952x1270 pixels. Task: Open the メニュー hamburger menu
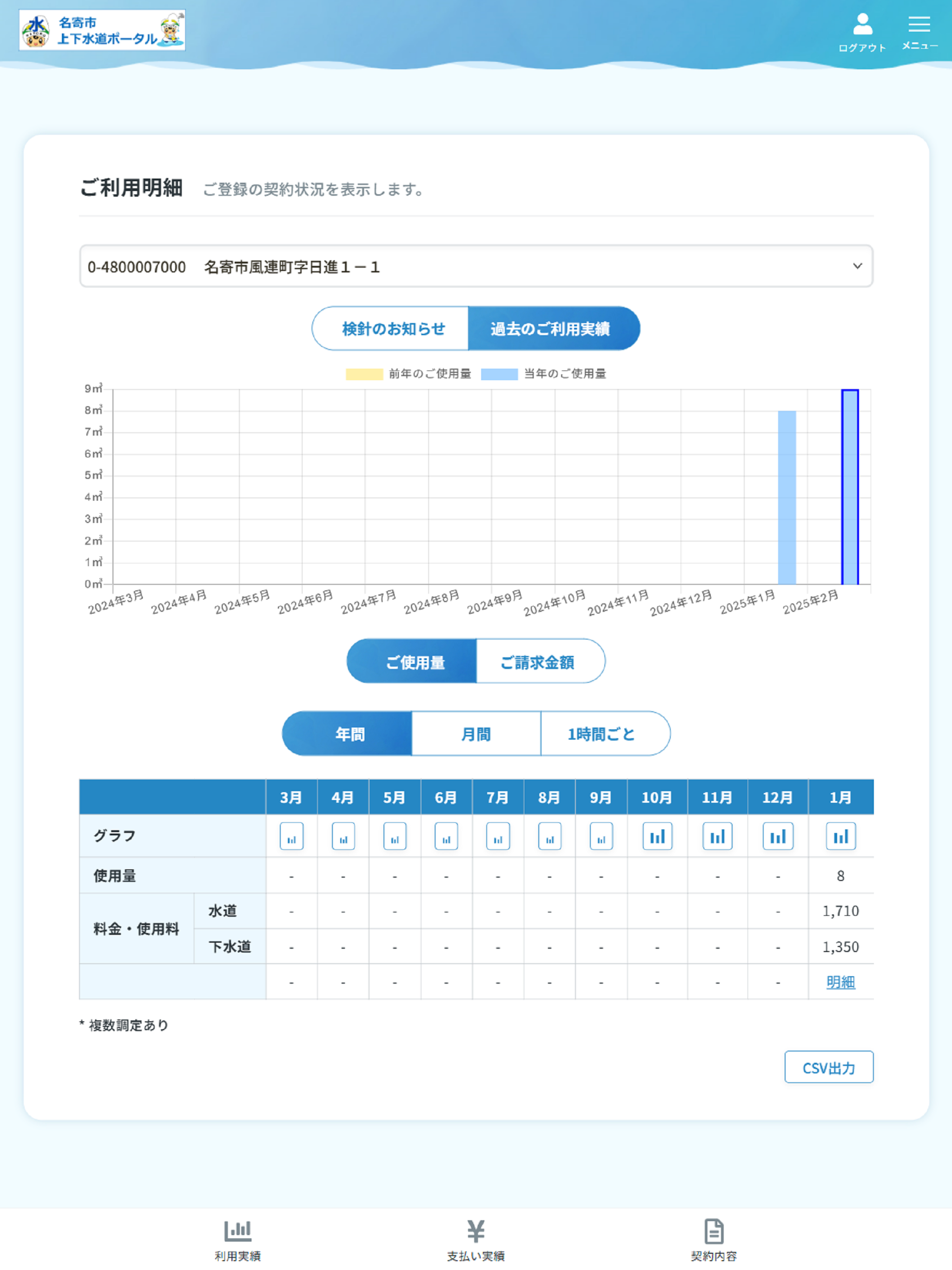pos(919,32)
